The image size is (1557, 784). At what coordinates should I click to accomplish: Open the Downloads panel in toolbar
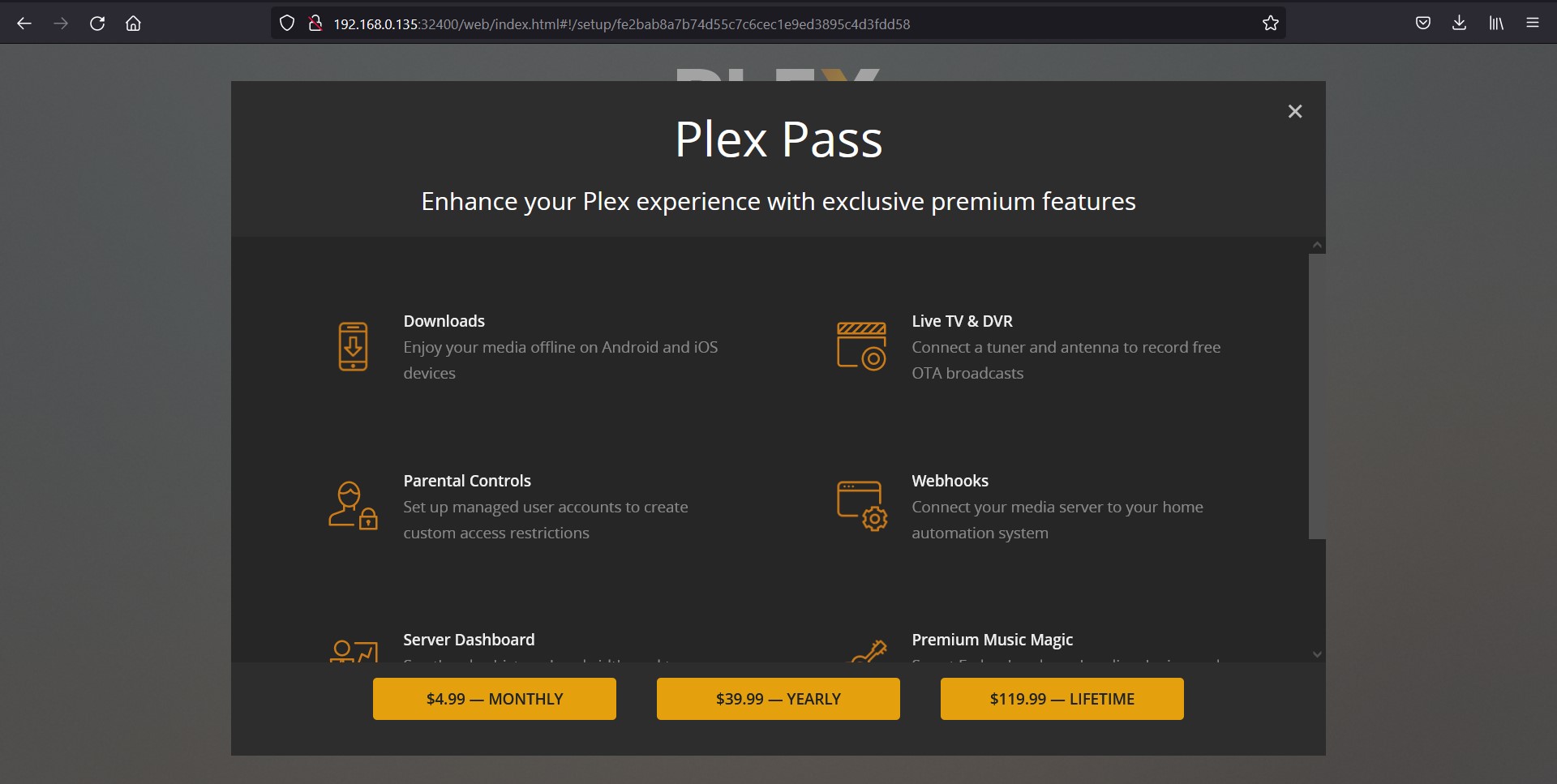[x=1459, y=24]
